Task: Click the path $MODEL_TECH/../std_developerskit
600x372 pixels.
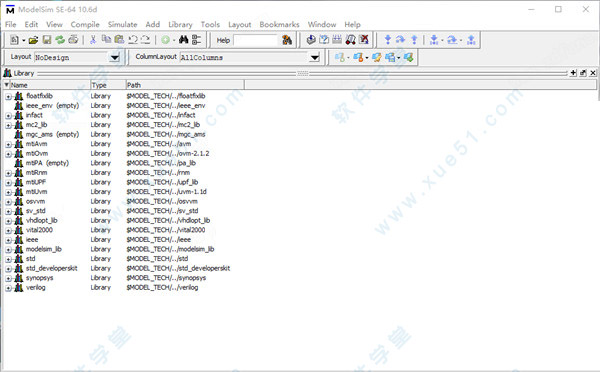Action: [178, 268]
